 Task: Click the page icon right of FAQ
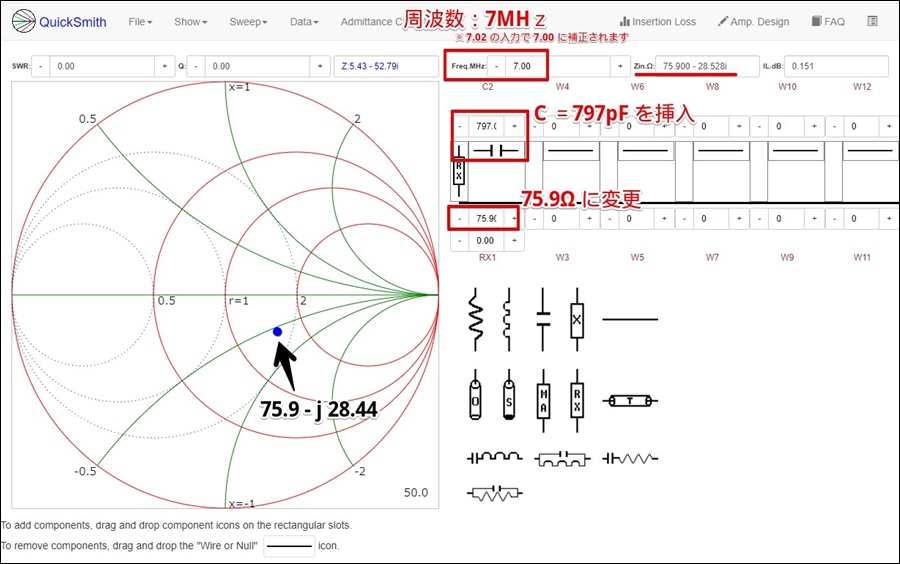point(872,21)
